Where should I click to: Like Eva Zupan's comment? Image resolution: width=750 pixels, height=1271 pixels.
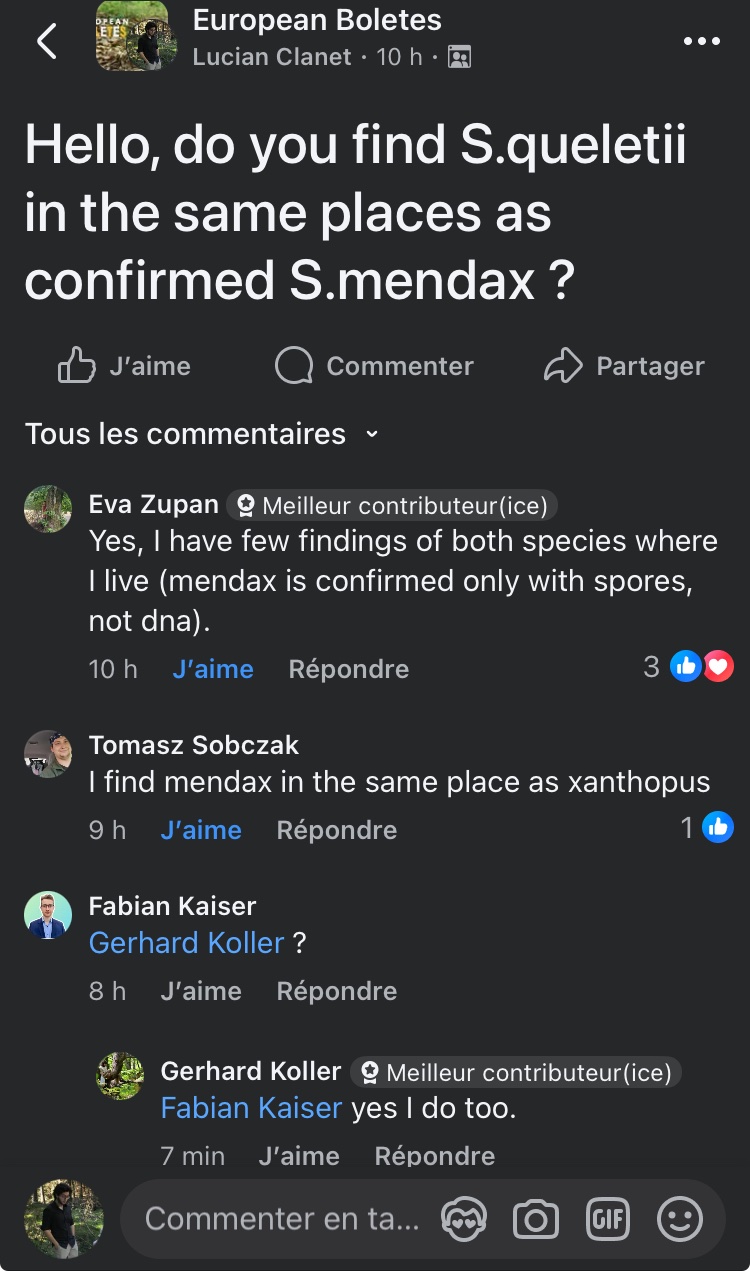click(212, 669)
